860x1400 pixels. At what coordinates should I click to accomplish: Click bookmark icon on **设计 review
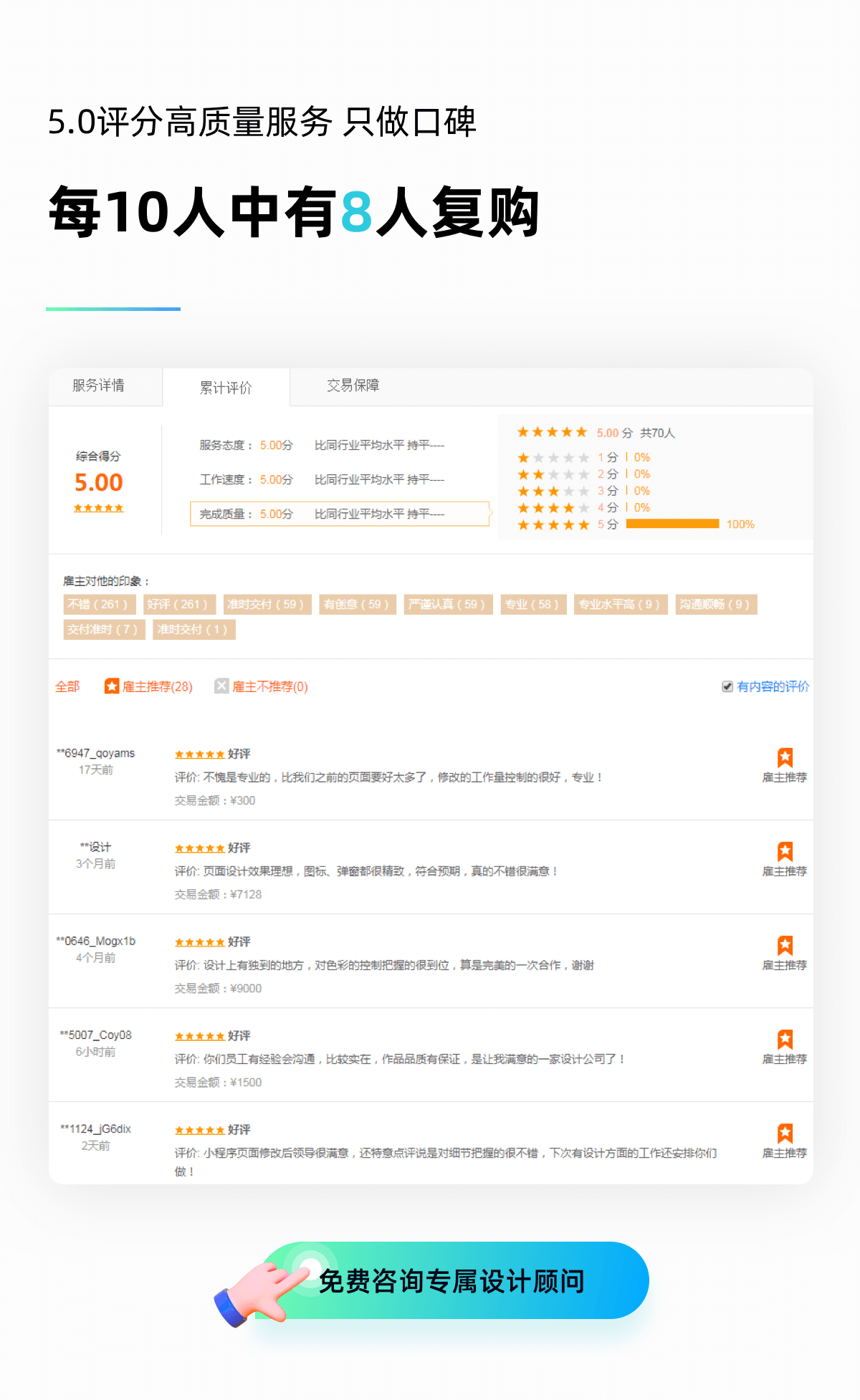[x=785, y=852]
